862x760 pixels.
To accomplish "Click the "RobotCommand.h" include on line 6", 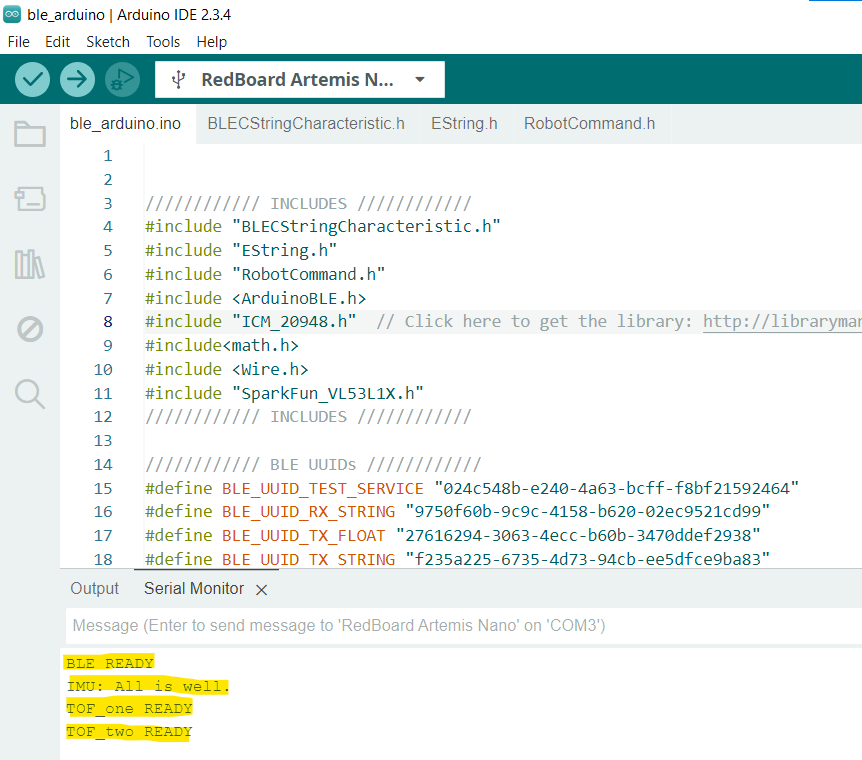I will [x=308, y=274].
